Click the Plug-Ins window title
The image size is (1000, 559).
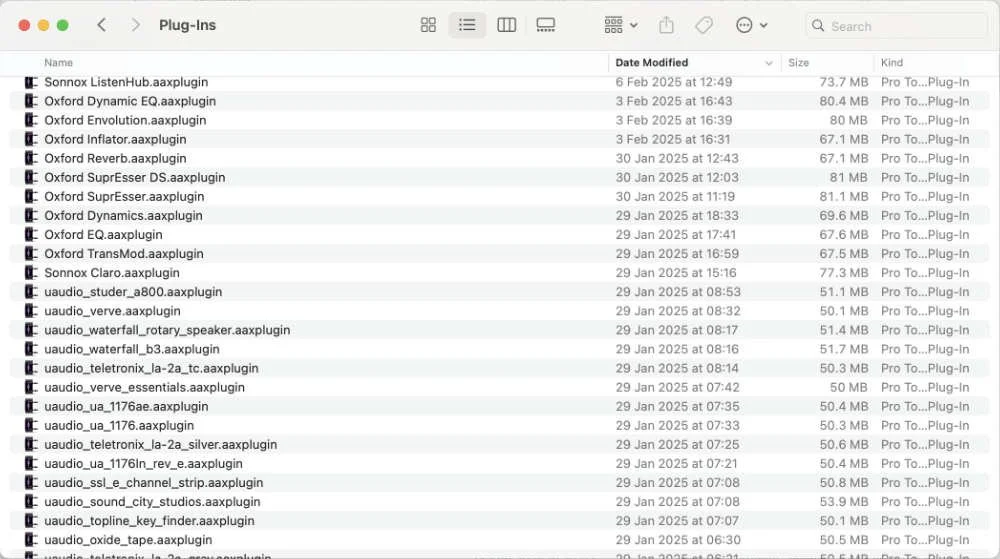[x=188, y=25]
